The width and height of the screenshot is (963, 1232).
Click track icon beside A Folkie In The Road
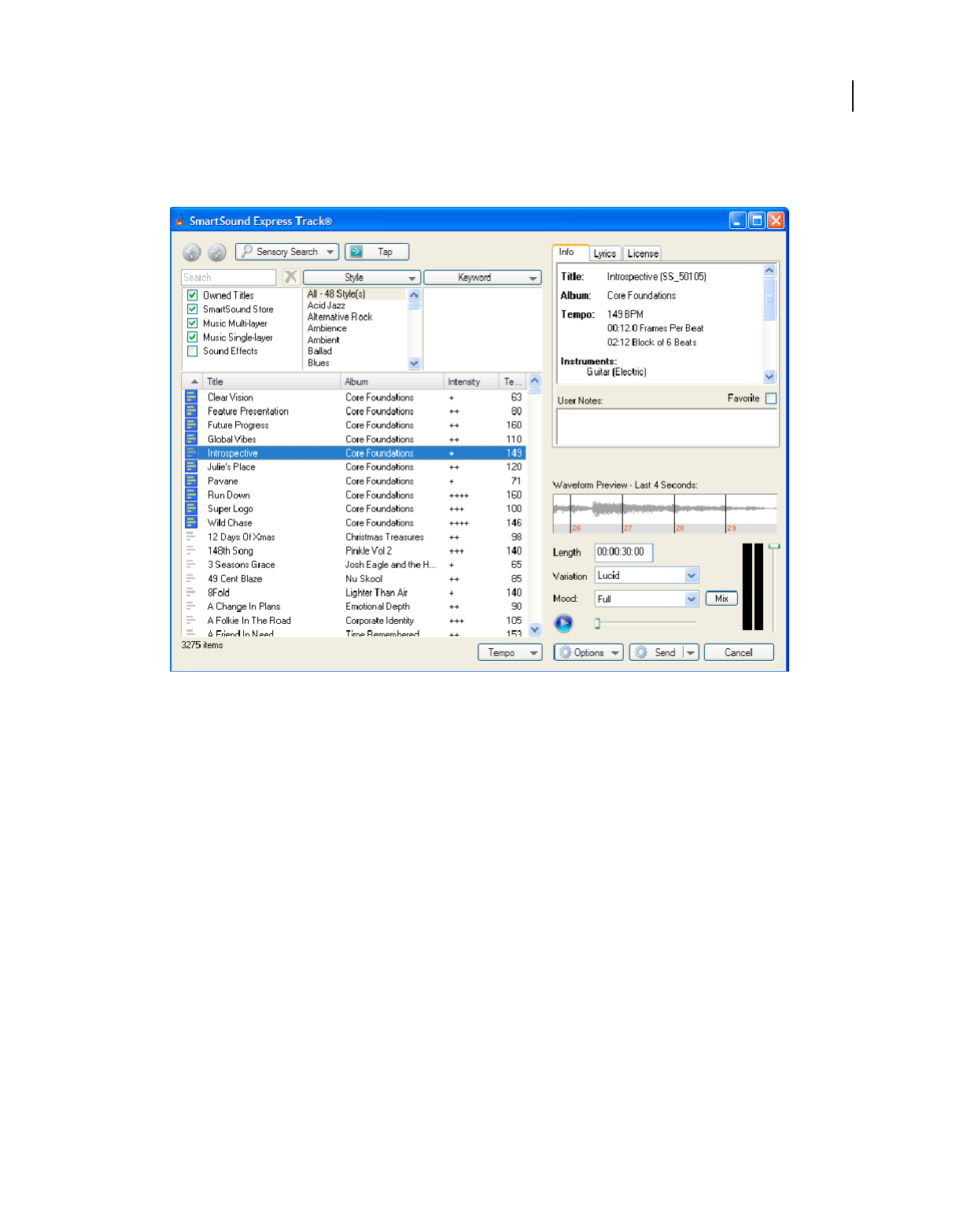(x=190, y=621)
